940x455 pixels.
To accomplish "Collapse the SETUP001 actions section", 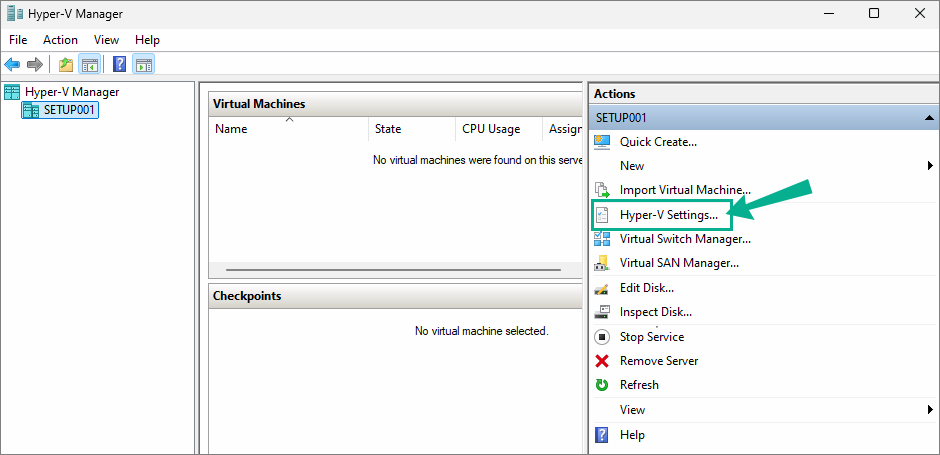I will (x=929, y=118).
